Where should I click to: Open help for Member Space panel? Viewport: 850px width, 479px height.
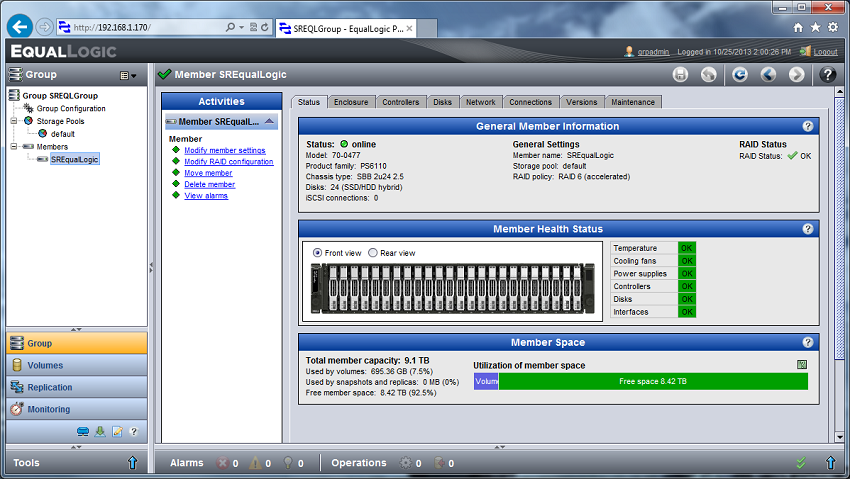808,342
